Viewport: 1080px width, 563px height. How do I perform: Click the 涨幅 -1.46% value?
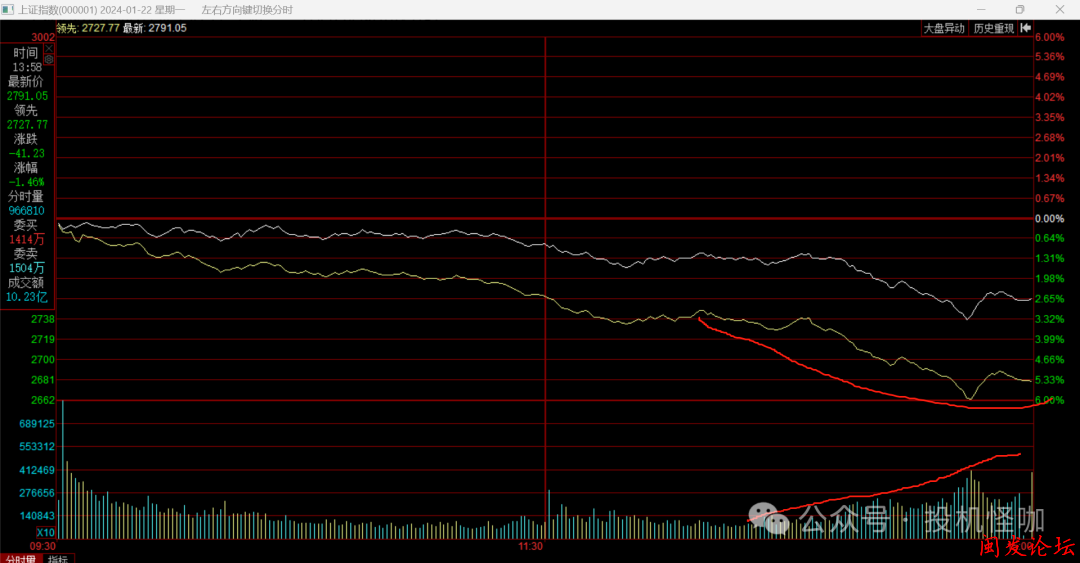coord(27,182)
